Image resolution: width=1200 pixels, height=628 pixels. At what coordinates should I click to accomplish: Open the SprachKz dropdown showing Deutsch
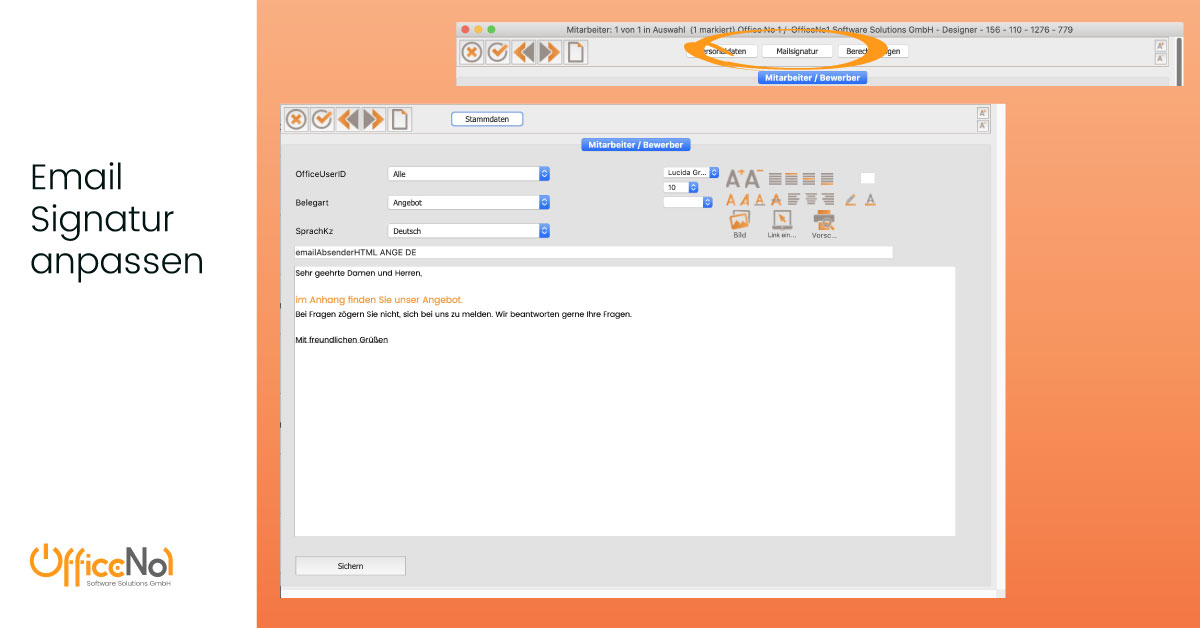[469, 231]
